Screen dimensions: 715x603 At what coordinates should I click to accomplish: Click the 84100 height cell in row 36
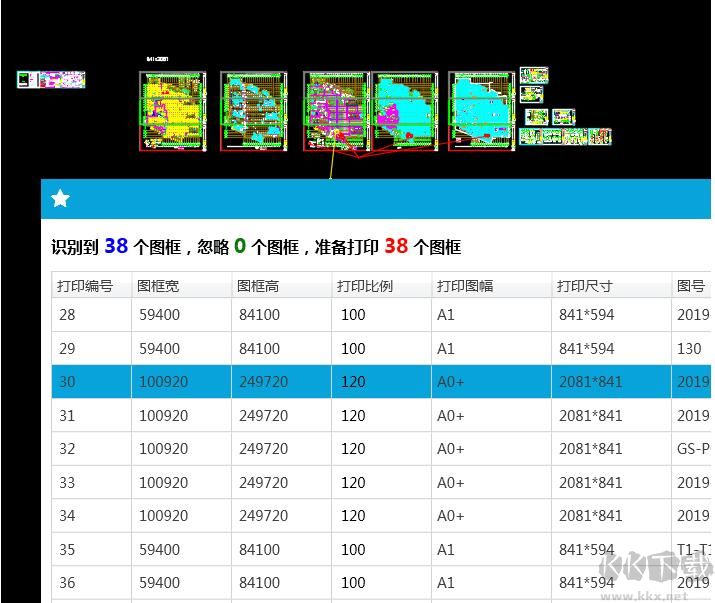click(x=258, y=583)
